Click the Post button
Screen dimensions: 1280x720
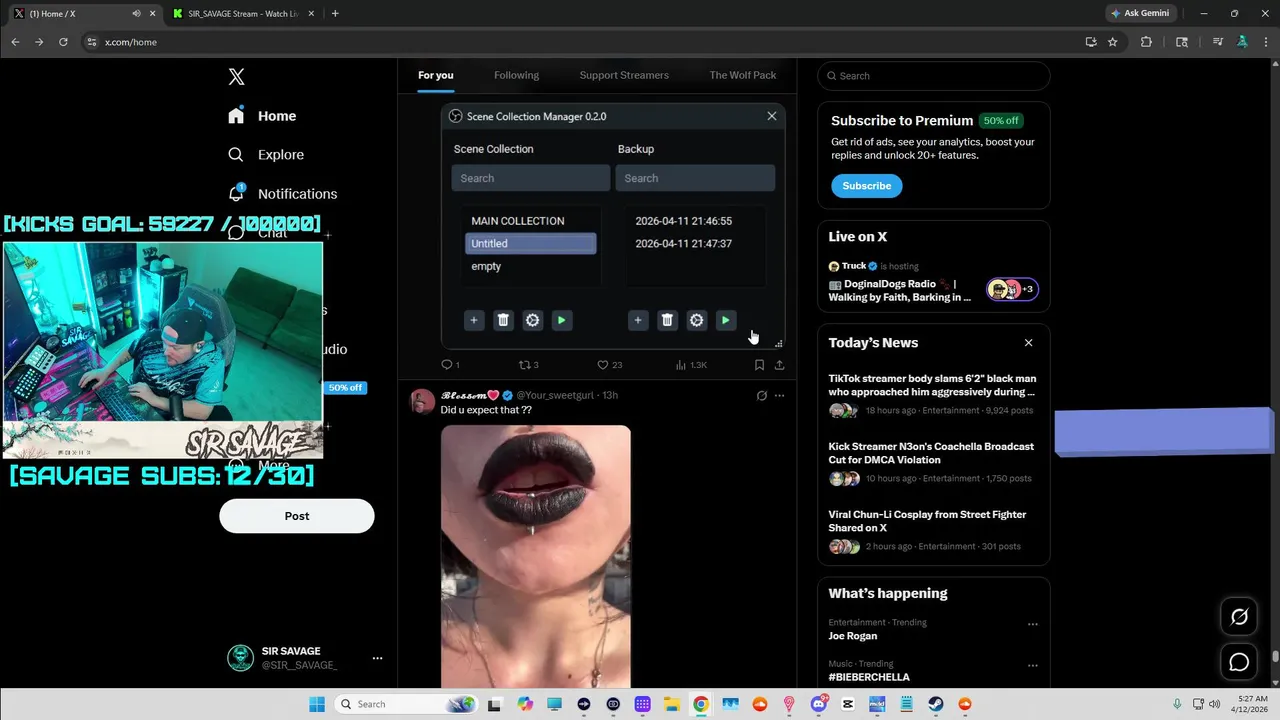(x=297, y=516)
